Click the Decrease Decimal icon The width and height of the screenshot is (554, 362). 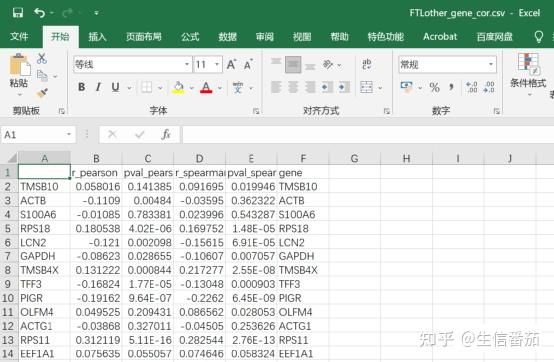coord(489,87)
